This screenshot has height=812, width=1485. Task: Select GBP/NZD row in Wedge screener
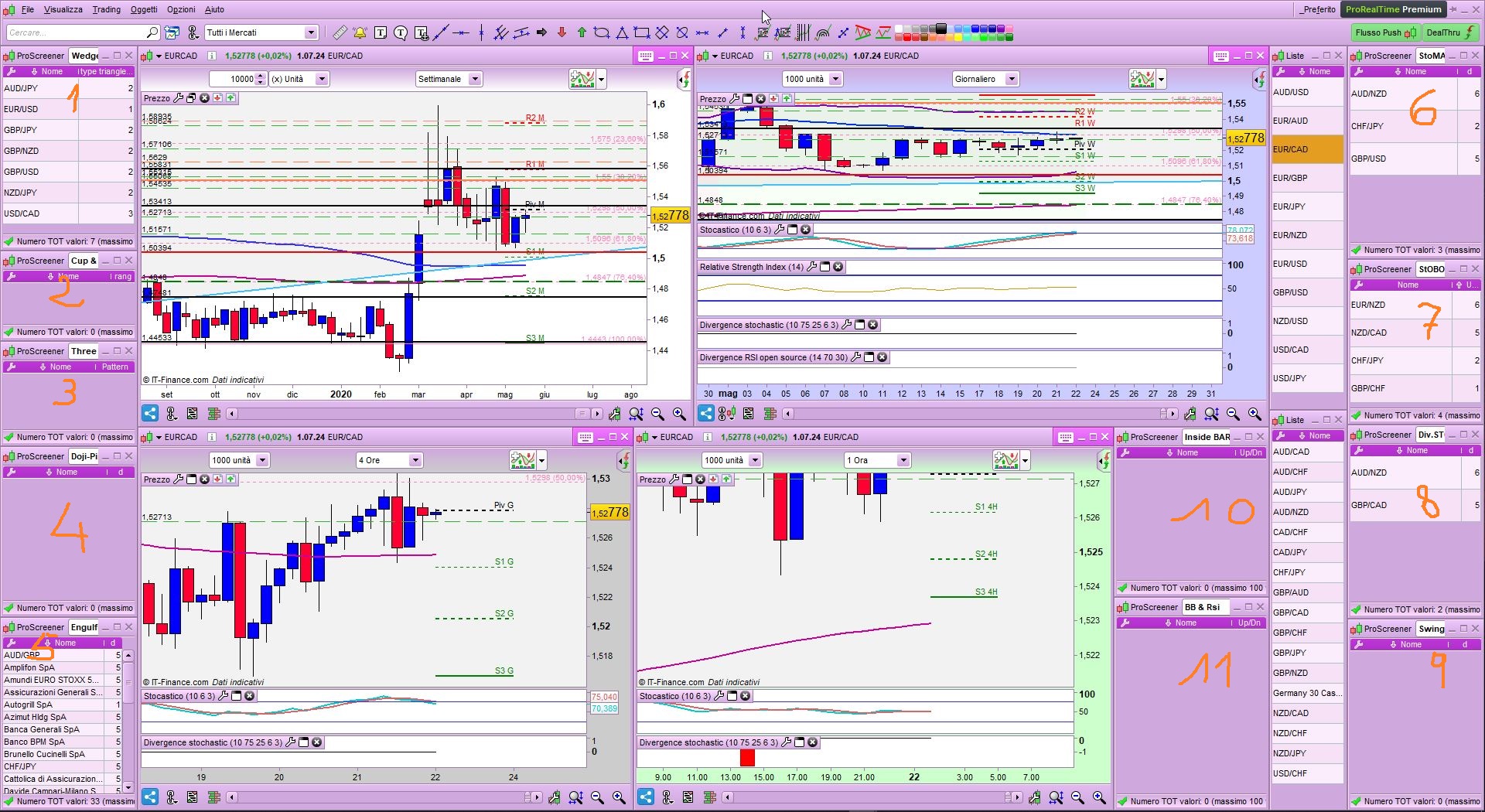pos(68,151)
